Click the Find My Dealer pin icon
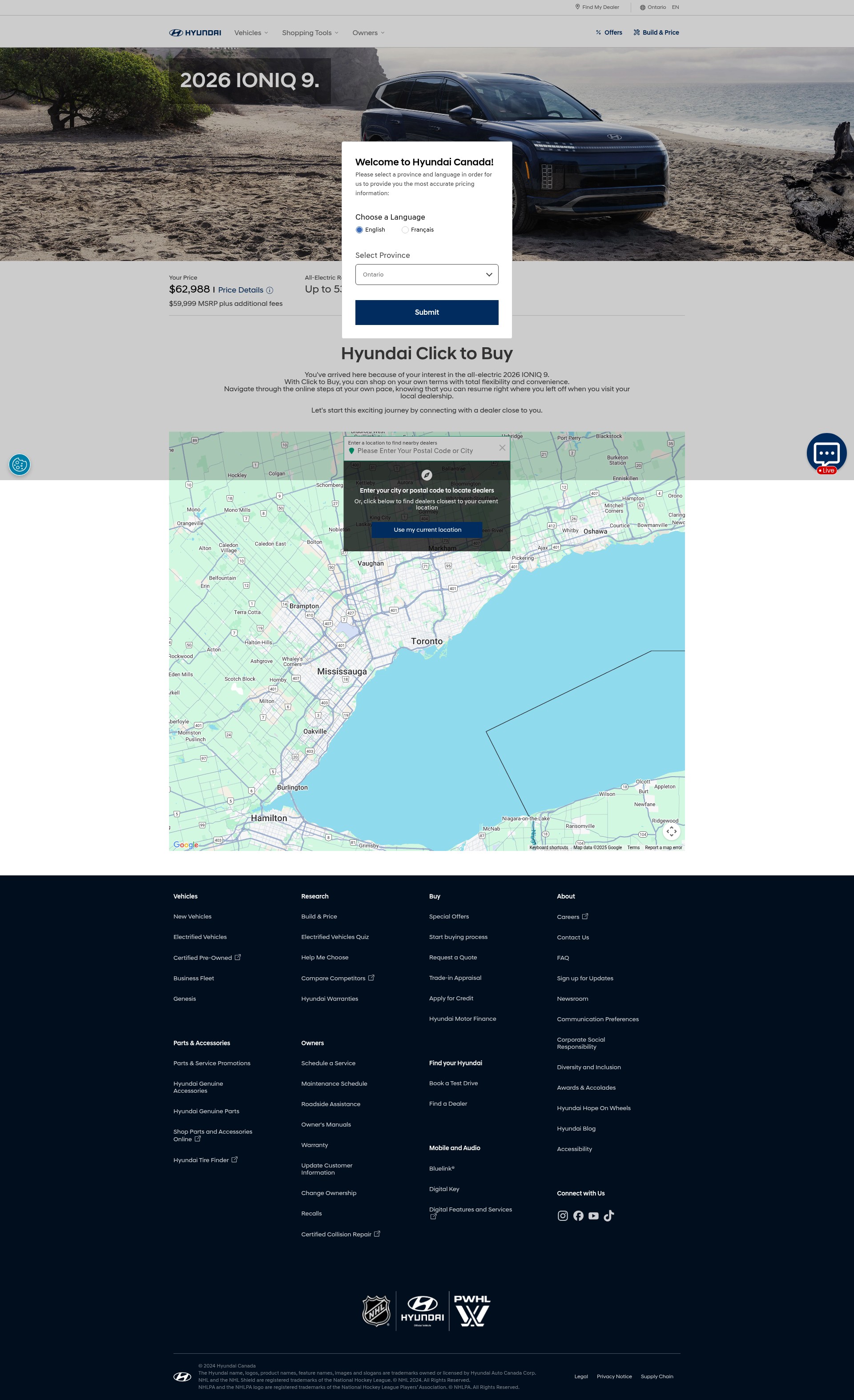Image resolution: width=854 pixels, height=1400 pixels. (x=578, y=7)
